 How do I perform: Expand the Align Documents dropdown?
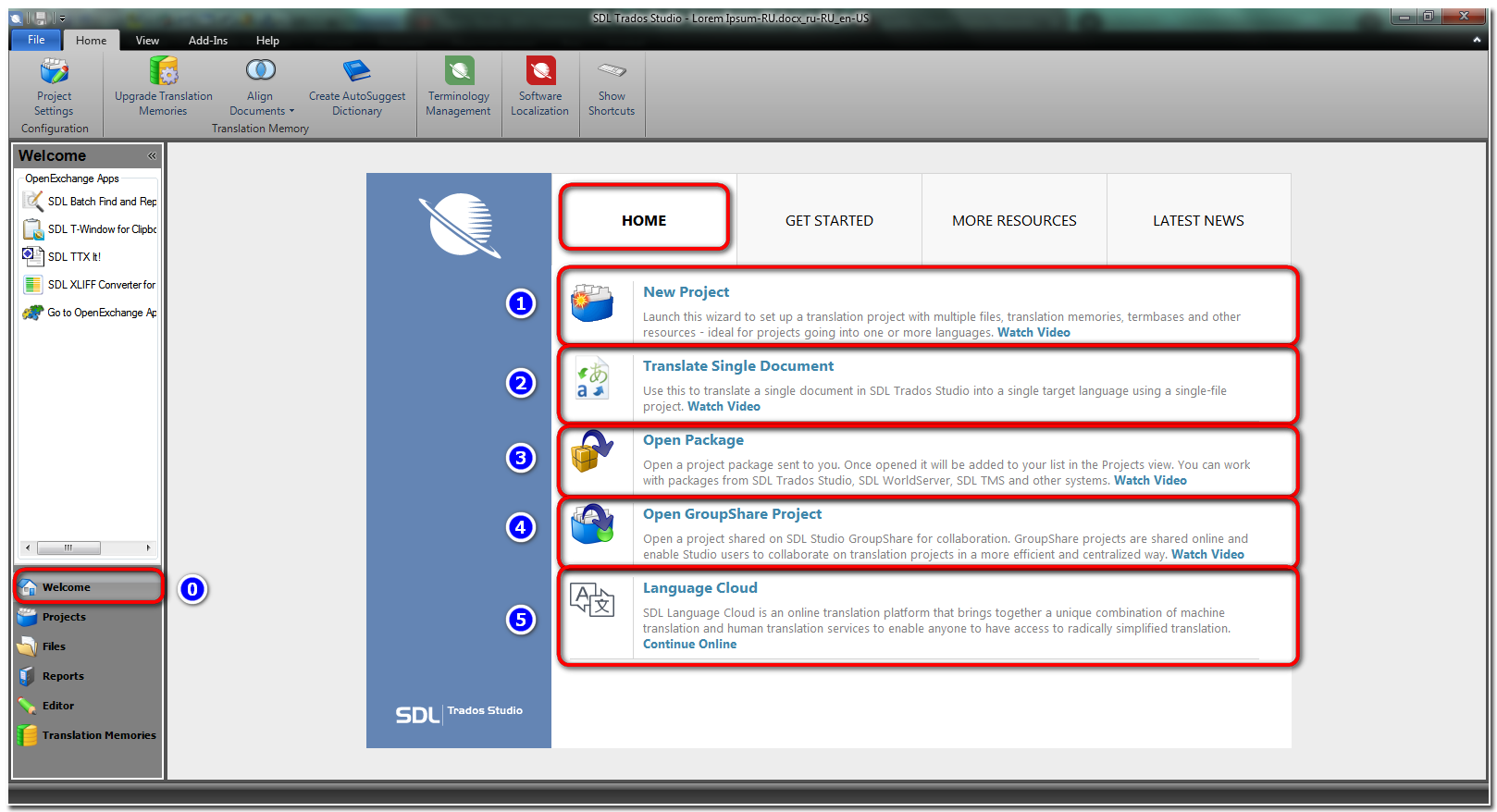[x=291, y=111]
